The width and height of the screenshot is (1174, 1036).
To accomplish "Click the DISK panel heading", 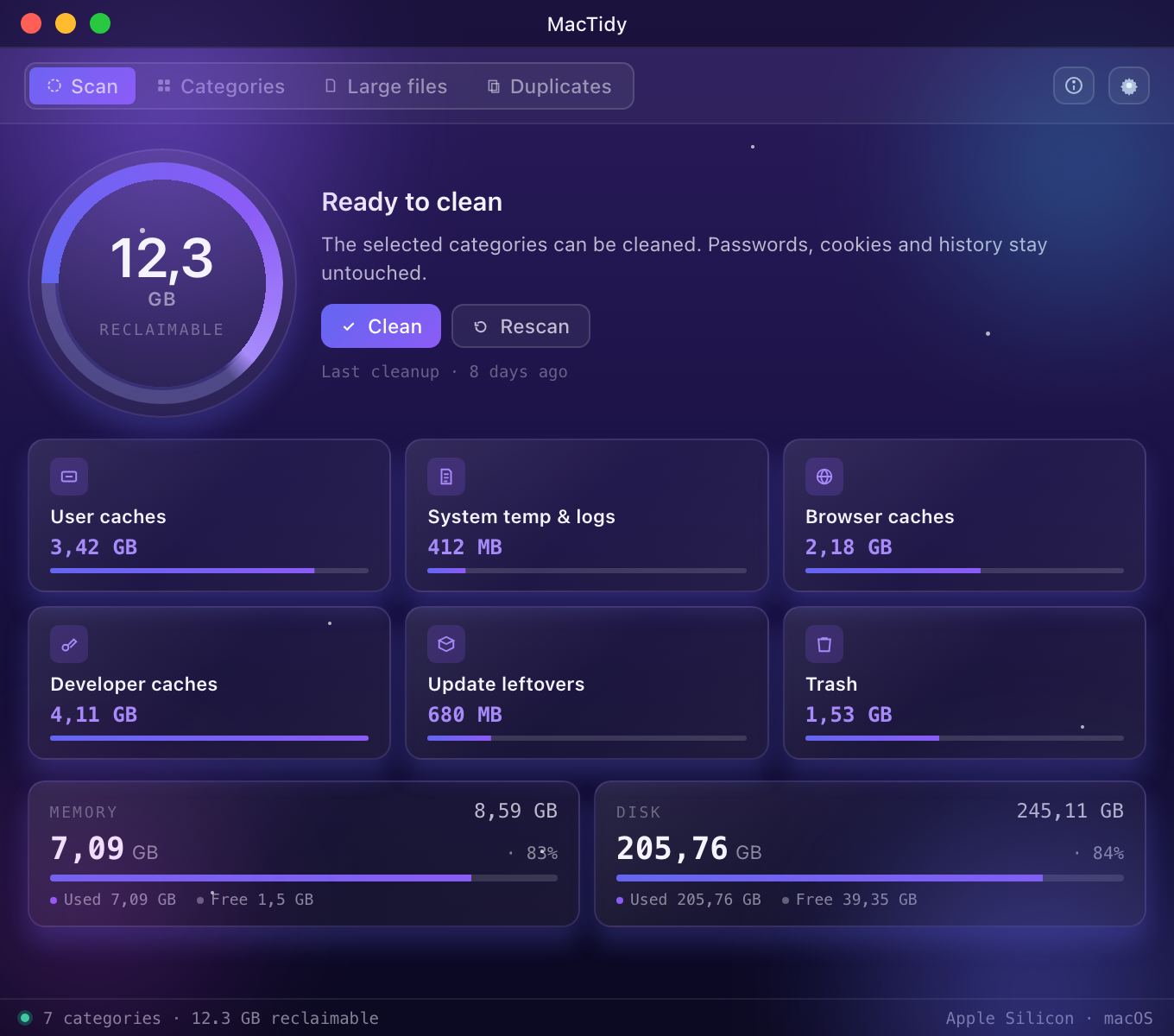I will pyautogui.click(x=639, y=812).
